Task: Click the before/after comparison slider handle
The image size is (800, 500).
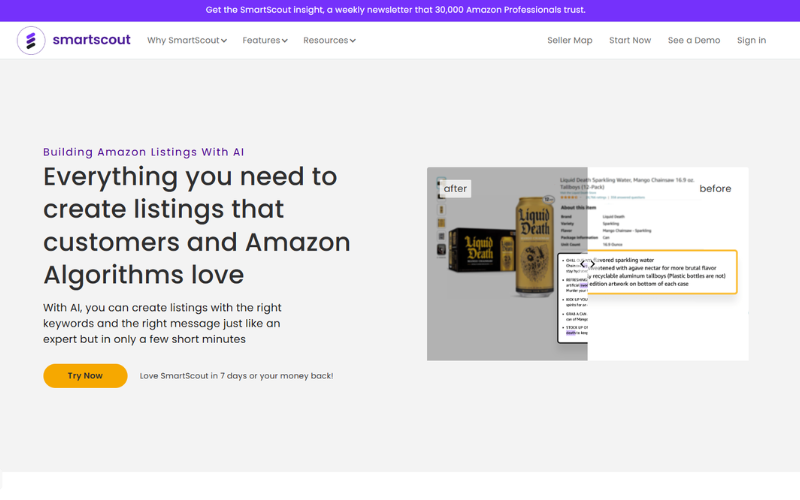Action: click(x=587, y=264)
